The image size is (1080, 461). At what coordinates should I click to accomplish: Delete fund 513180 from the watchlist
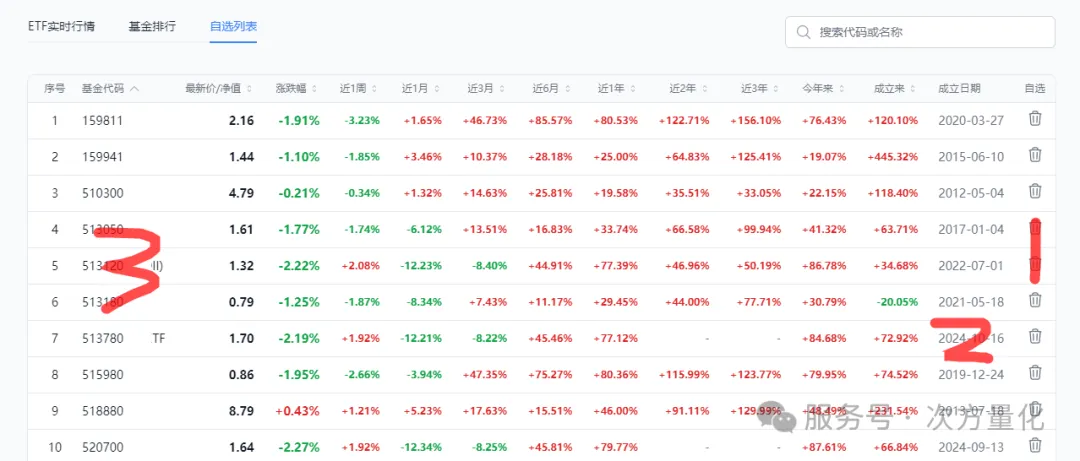[x=1035, y=300]
